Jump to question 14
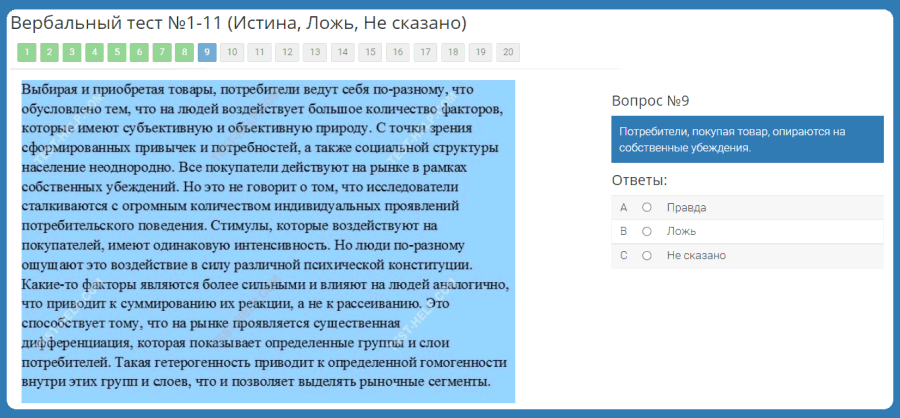The image size is (900, 418). (x=343, y=52)
